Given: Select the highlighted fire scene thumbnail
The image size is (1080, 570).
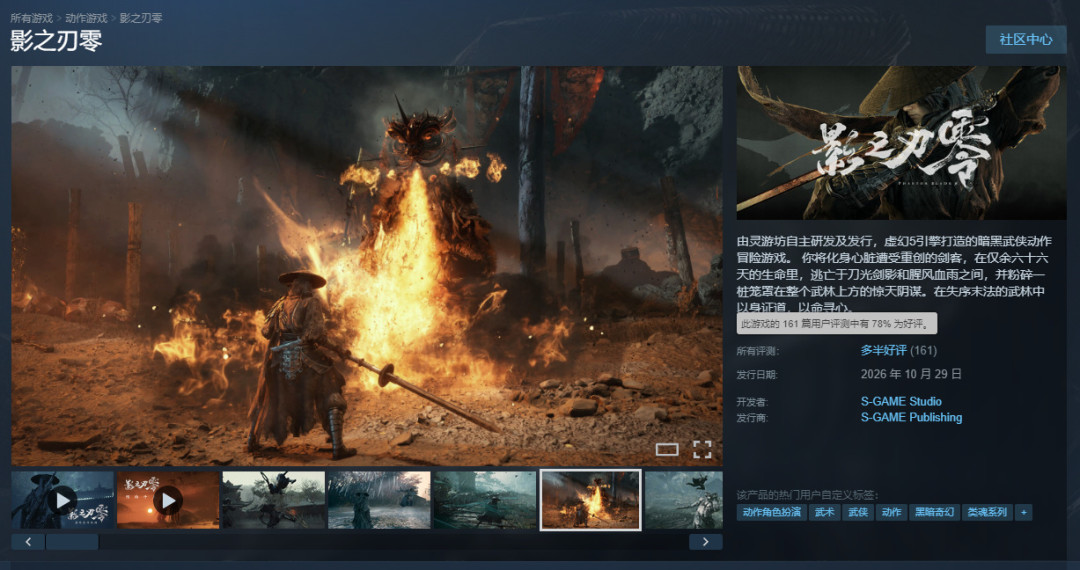Looking at the screenshot, I should pyautogui.click(x=590, y=500).
